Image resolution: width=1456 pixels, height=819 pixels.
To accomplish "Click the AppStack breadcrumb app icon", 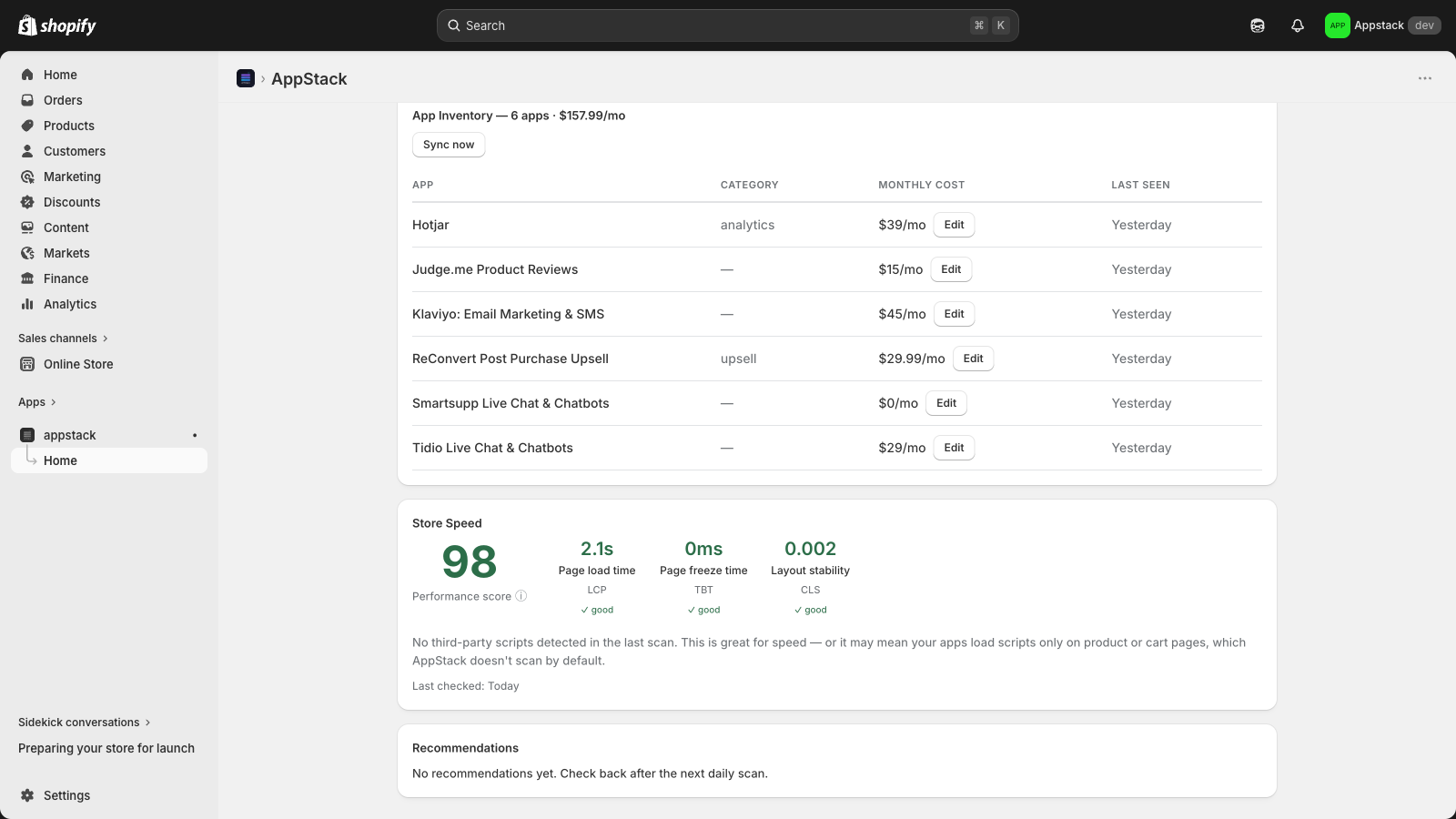I will [246, 78].
